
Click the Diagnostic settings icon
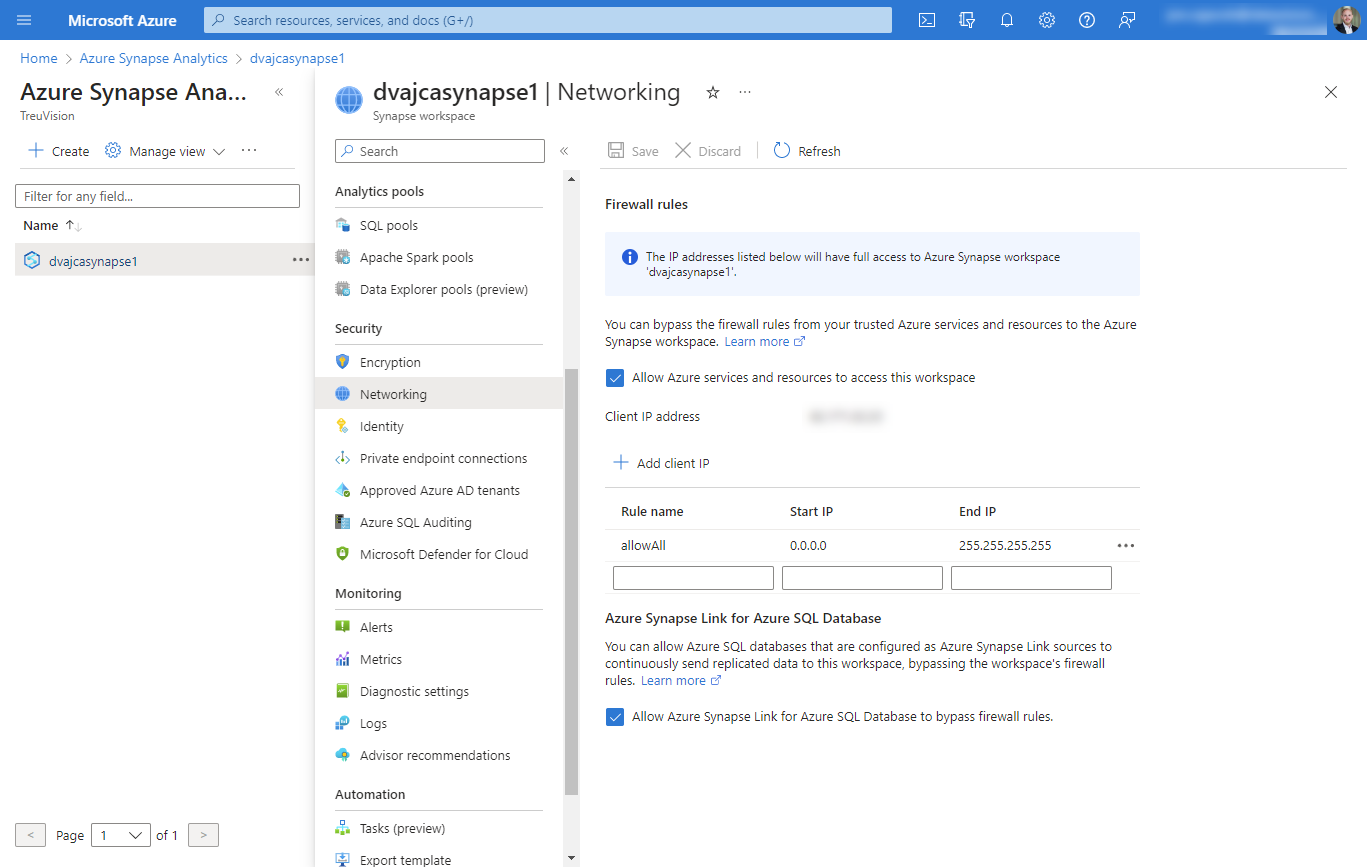[343, 691]
